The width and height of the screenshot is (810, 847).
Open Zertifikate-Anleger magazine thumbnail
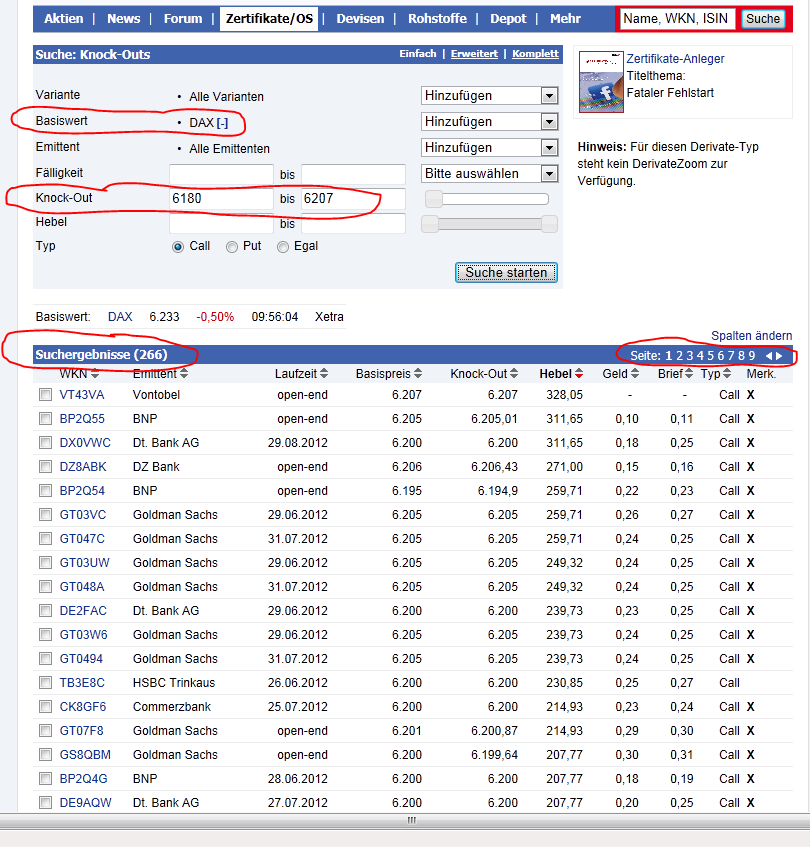(601, 82)
